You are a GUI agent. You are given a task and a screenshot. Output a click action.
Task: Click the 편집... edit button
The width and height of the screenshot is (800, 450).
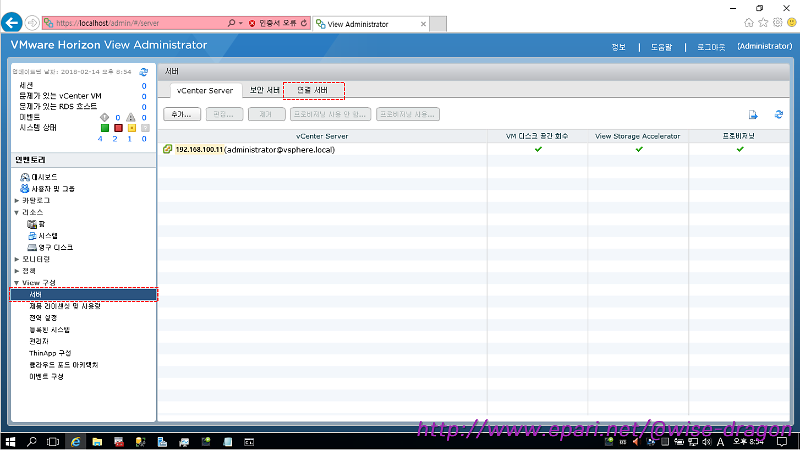click(x=224, y=114)
